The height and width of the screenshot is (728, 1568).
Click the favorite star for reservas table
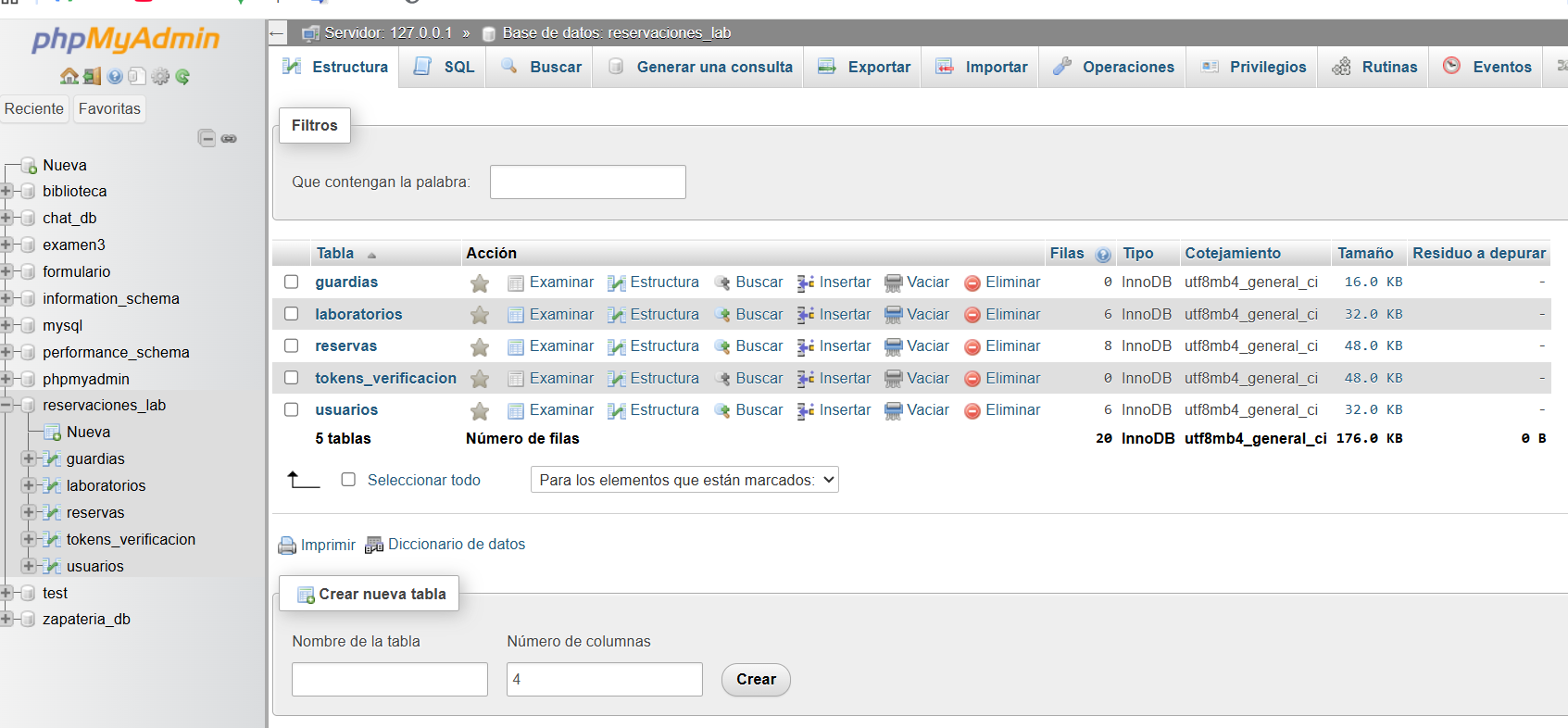point(480,347)
